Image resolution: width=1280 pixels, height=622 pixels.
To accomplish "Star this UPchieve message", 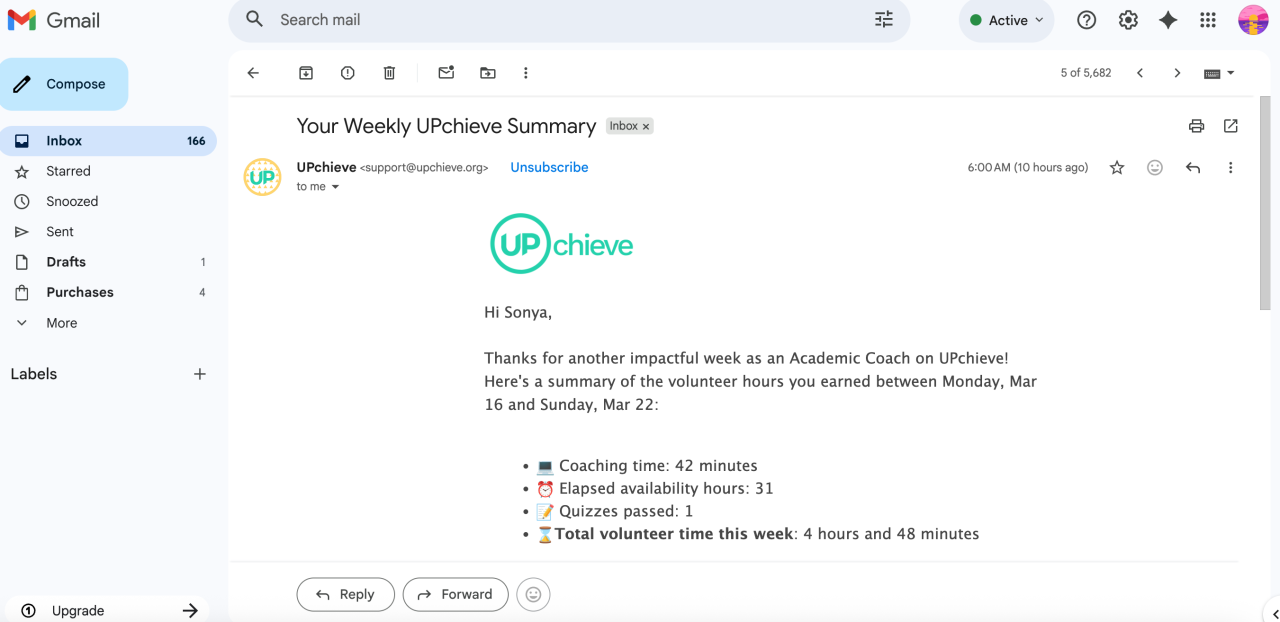I will coord(1117,168).
